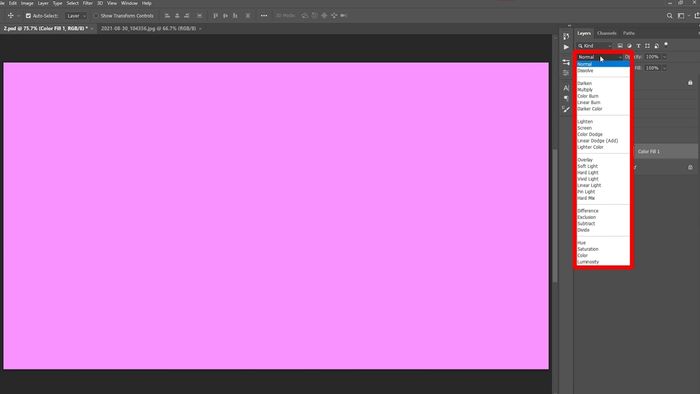Choose Difference blend mode
This screenshot has height=394, width=700.
click(603, 211)
